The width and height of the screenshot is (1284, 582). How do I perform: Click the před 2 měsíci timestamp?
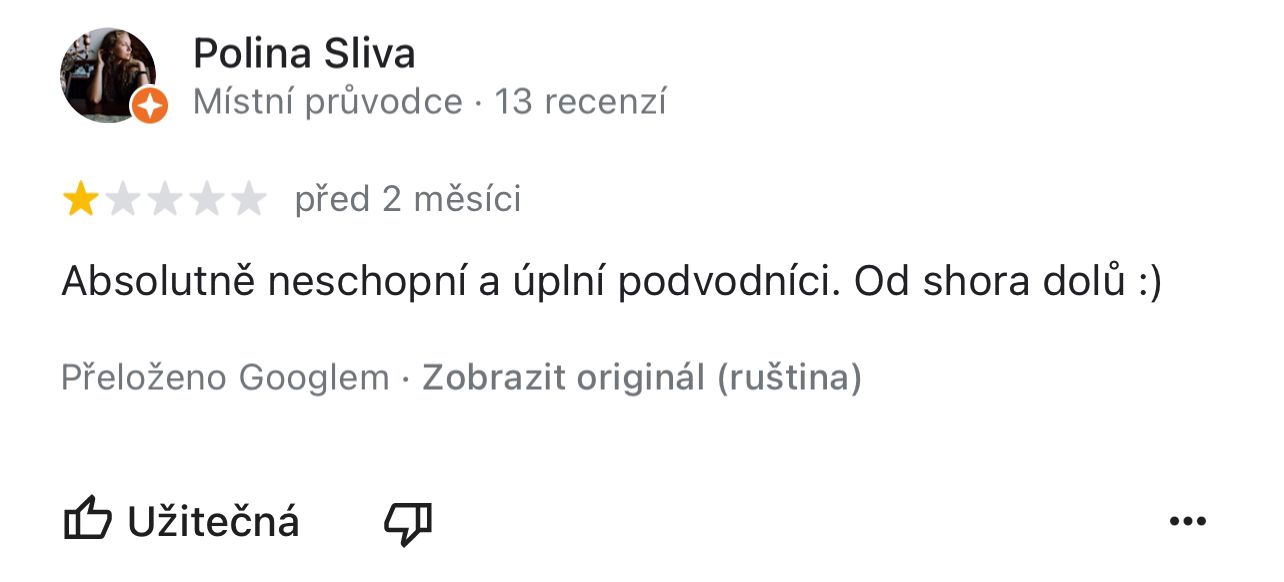[x=408, y=200]
